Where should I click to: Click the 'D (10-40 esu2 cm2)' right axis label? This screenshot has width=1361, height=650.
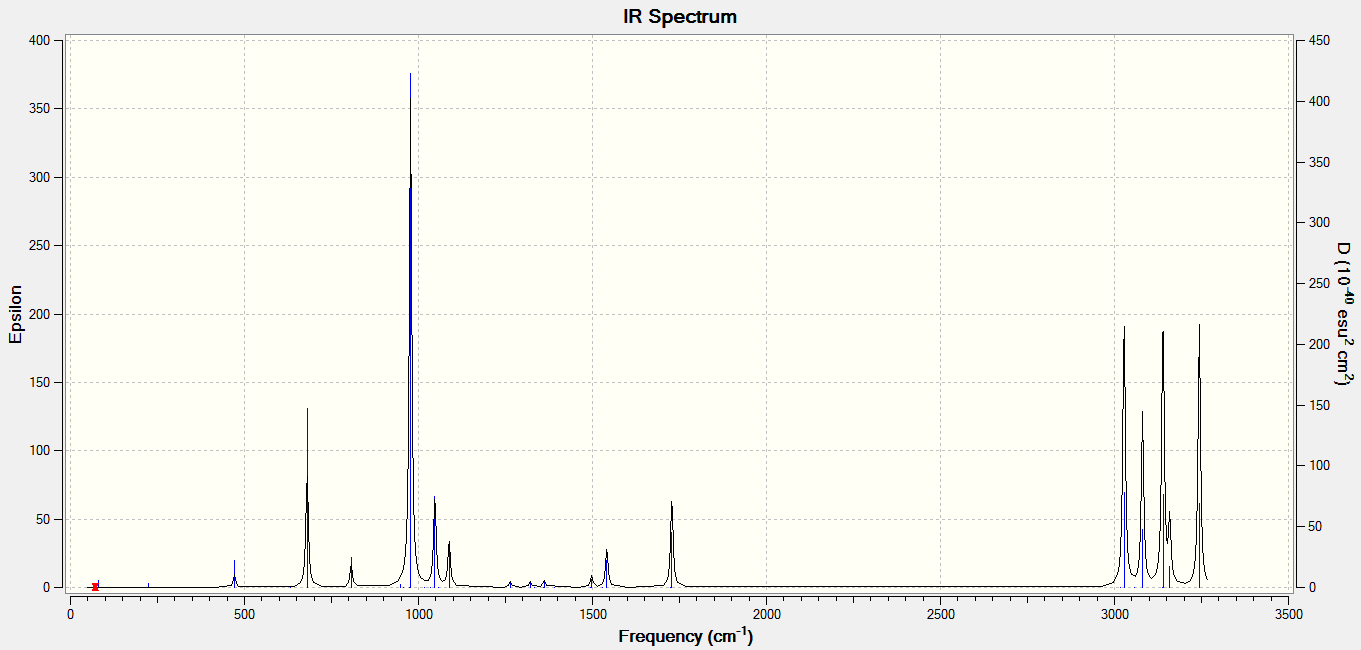(1345, 314)
